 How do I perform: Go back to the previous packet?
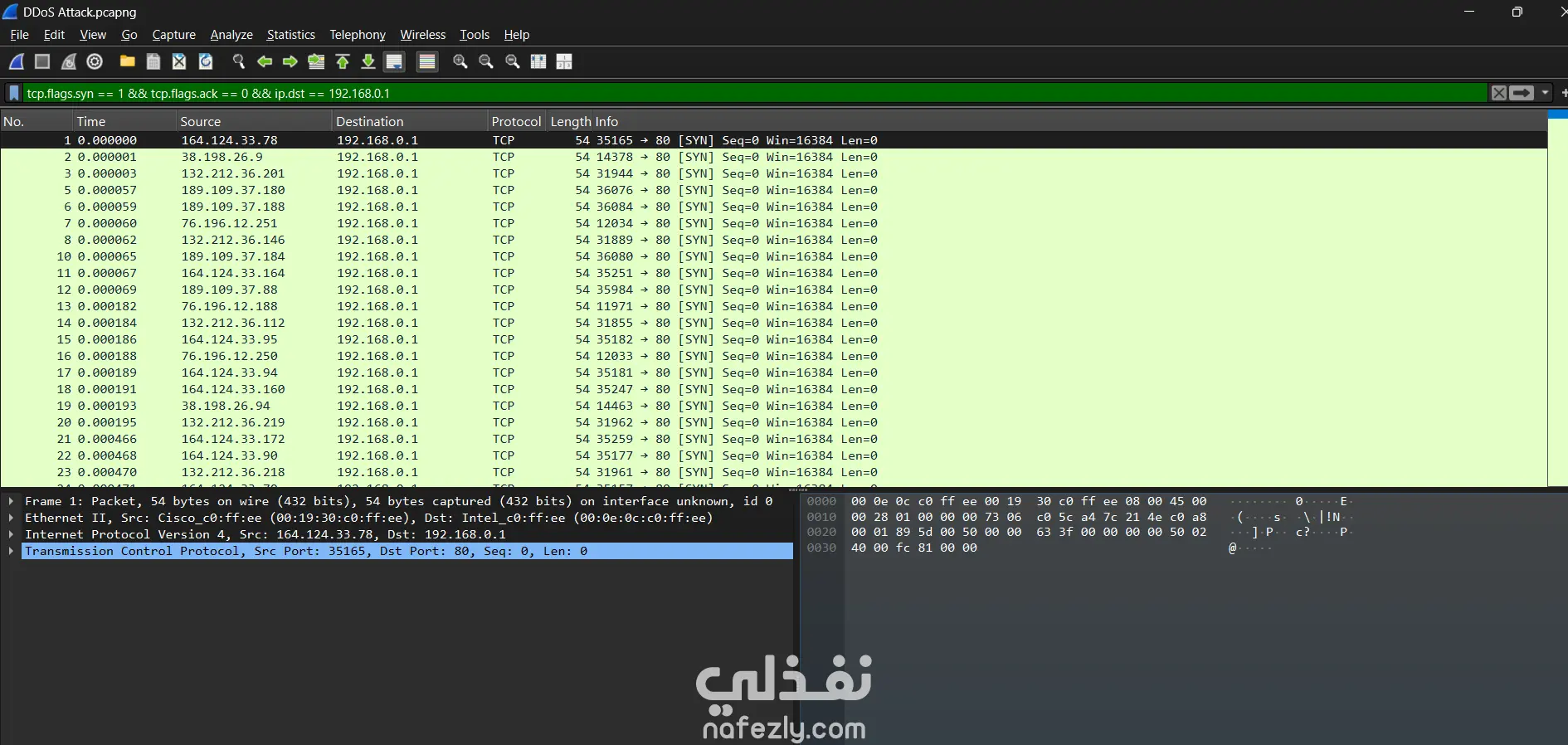[265, 61]
